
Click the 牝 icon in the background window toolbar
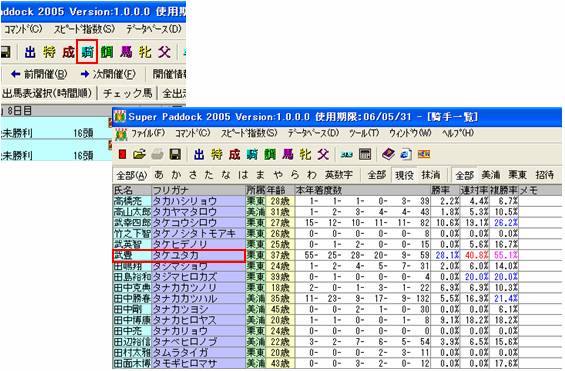coord(145,52)
